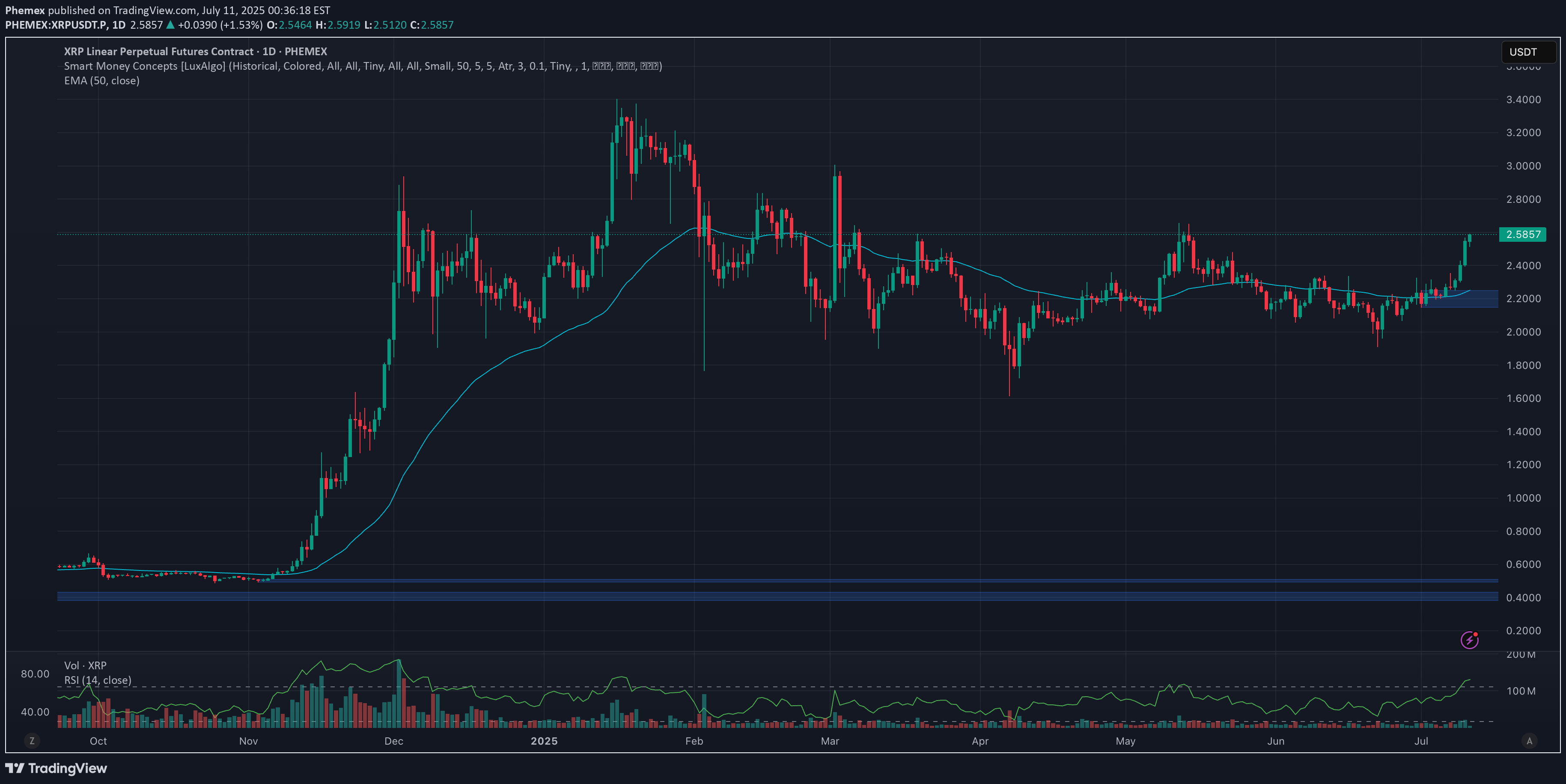Image resolution: width=1566 pixels, height=784 pixels.
Task: Click the Oct date label on time axis
Action: (x=98, y=741)
